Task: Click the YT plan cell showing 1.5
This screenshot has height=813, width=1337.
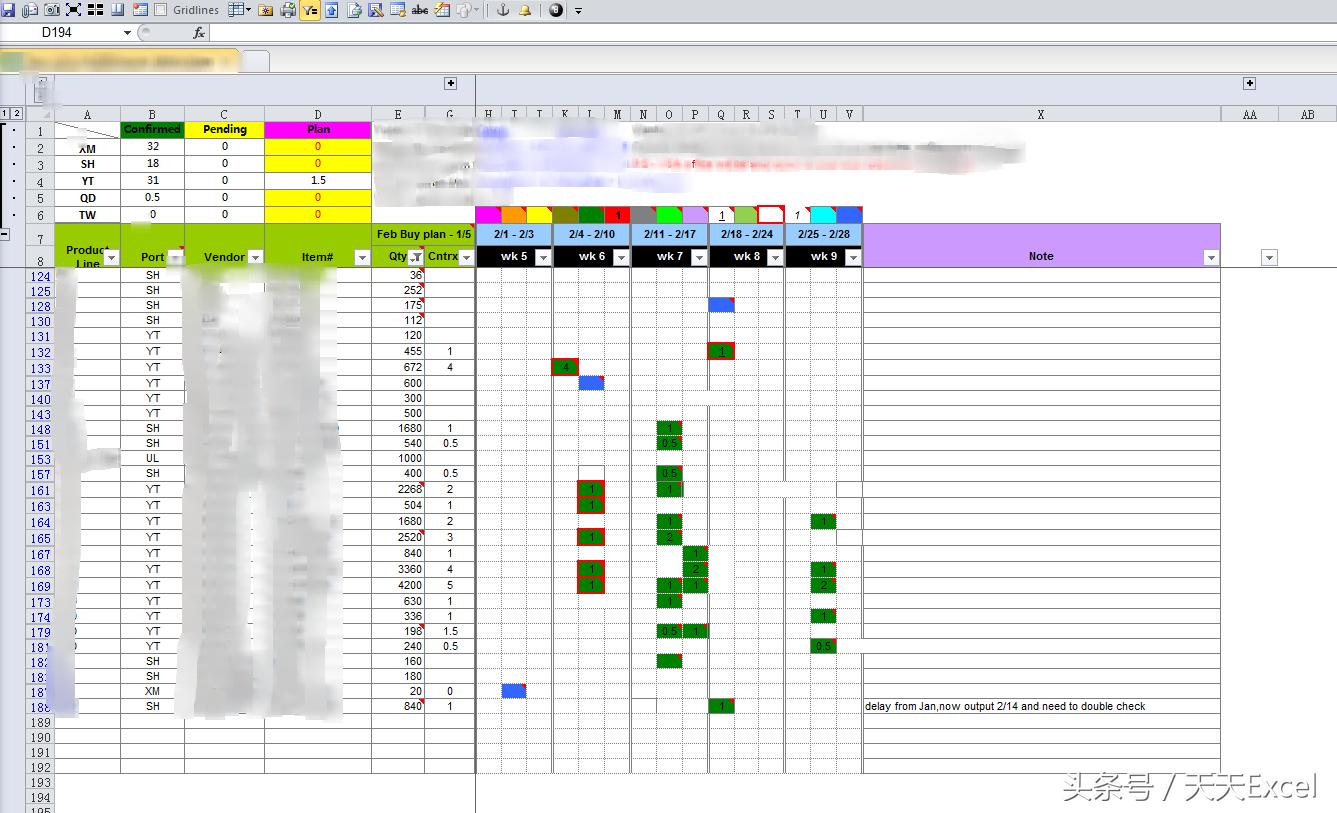Action: coord(318,180)
